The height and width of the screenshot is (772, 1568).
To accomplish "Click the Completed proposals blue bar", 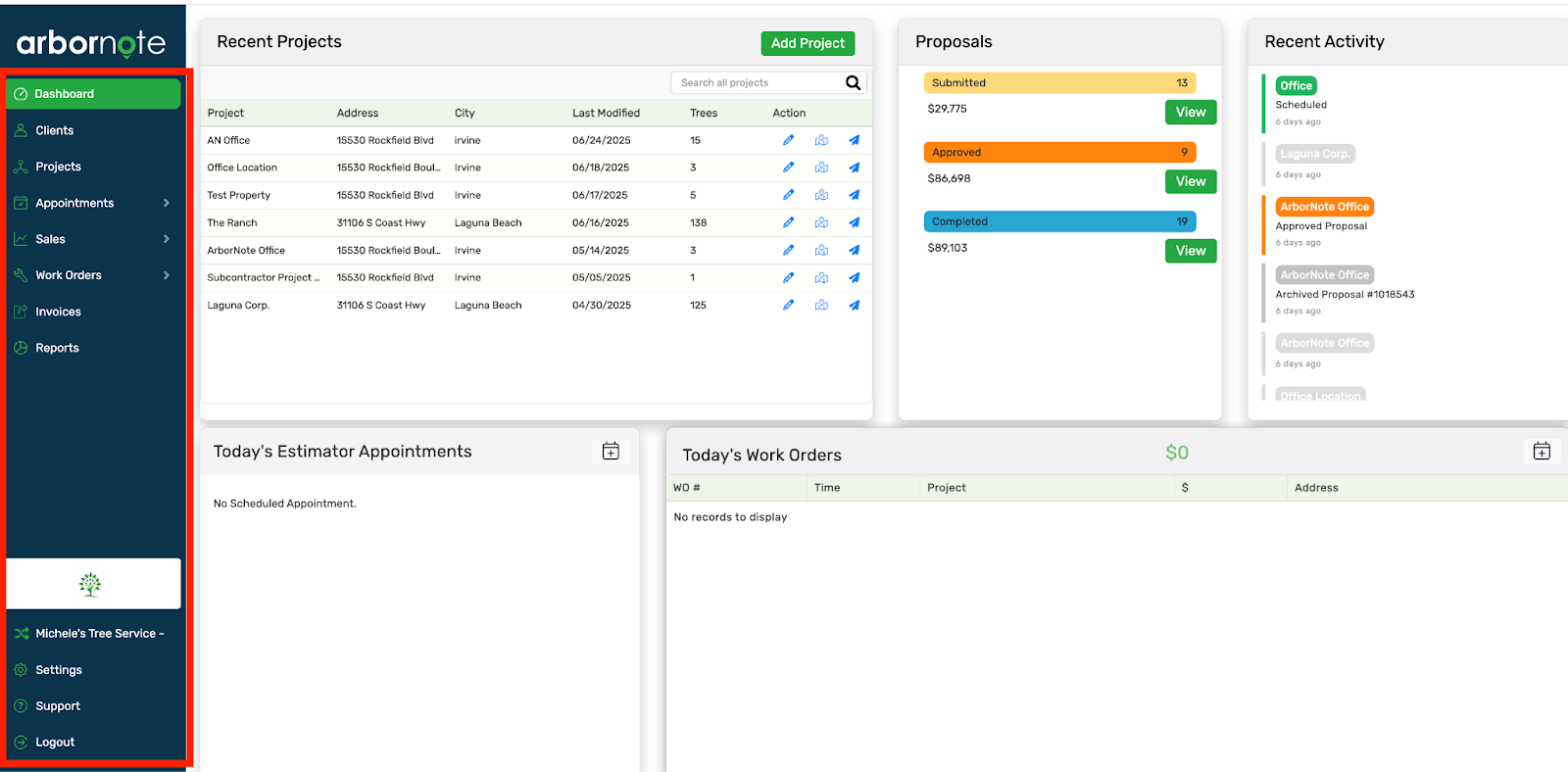I will point(1059,222).
